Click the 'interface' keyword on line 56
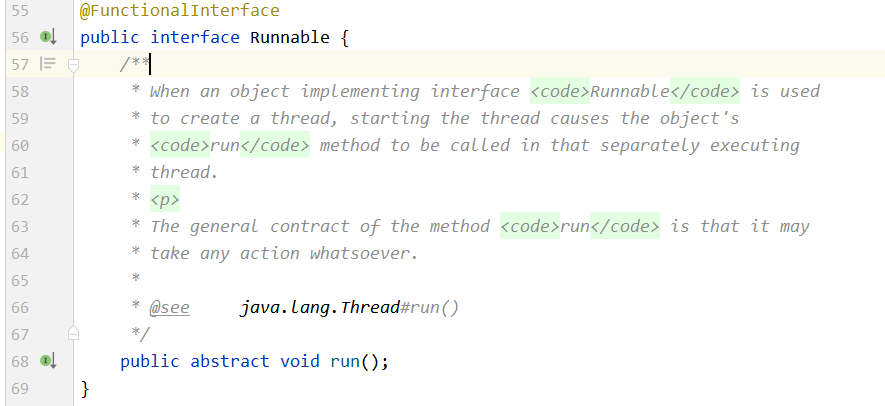 pyautogui.click(x=195, y=38)
